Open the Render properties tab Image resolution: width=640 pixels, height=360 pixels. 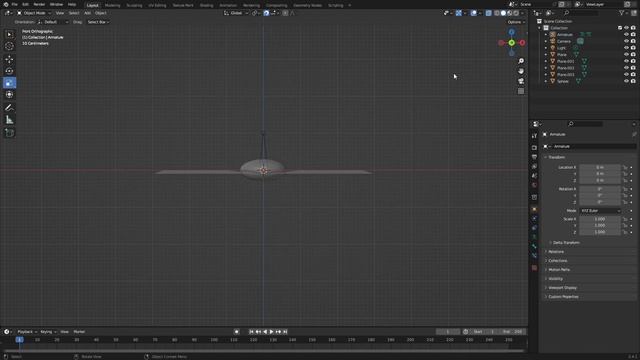[x=534, y=147]
